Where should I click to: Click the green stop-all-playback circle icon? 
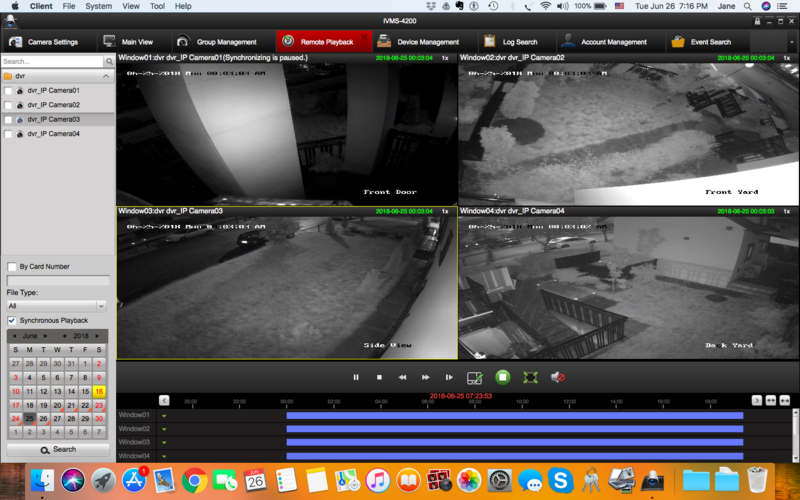(x=503, y=378)
